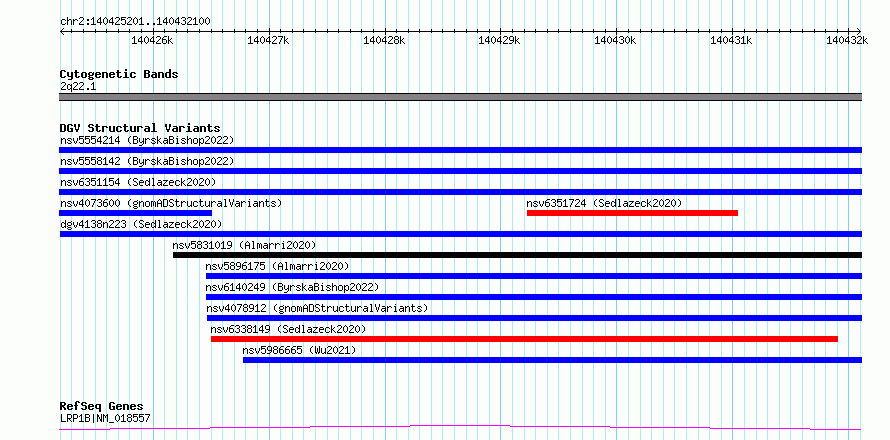Click the nsv5554214 (ByrskaBishop2022) label
The height and width of the screenshot is (440, 890).
click(146, 140)
